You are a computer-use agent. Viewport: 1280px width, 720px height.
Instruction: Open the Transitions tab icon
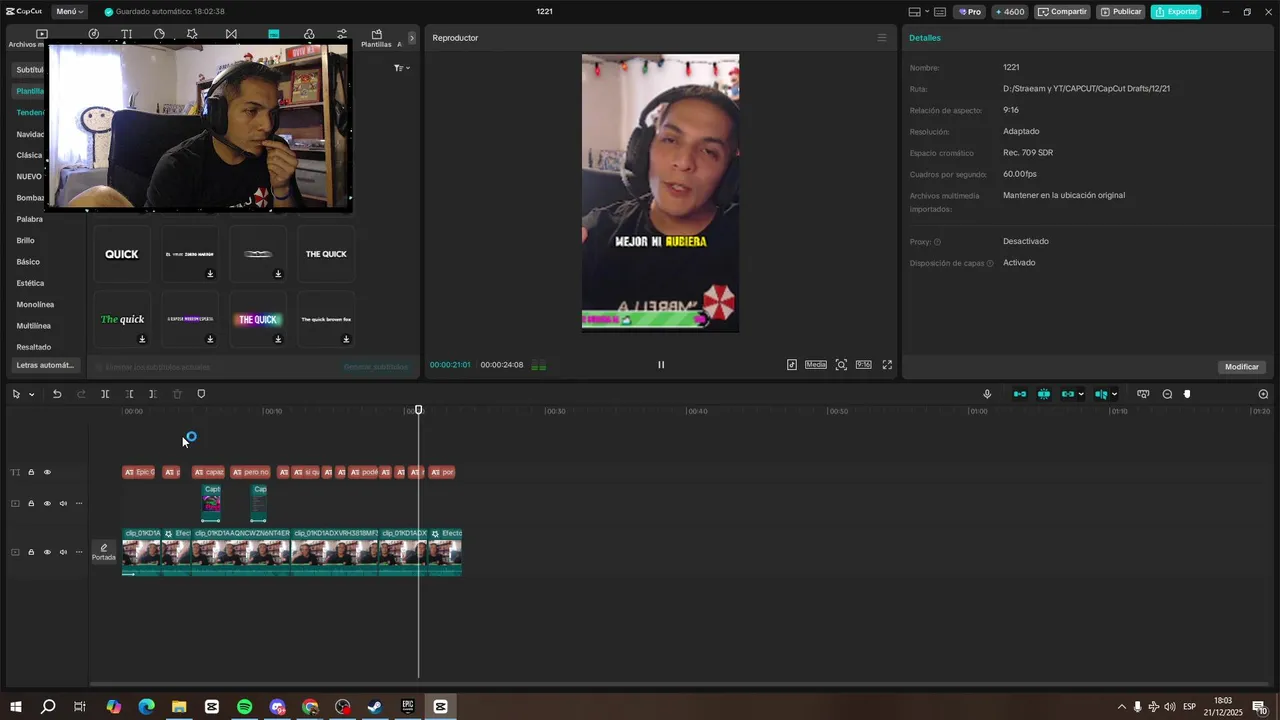point(231,34)
